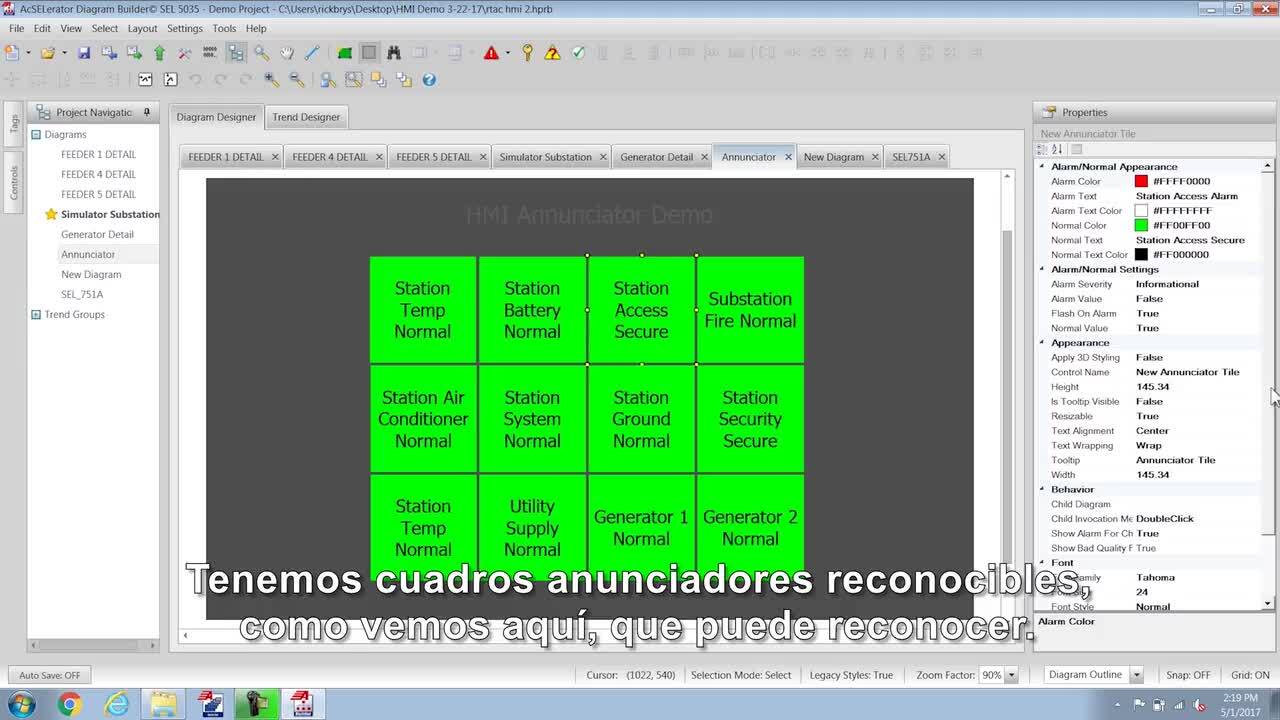The height and width of the screenshot is (720, 1280).
Task: Open the binoculars Find tool
Action: click(394, 53)
